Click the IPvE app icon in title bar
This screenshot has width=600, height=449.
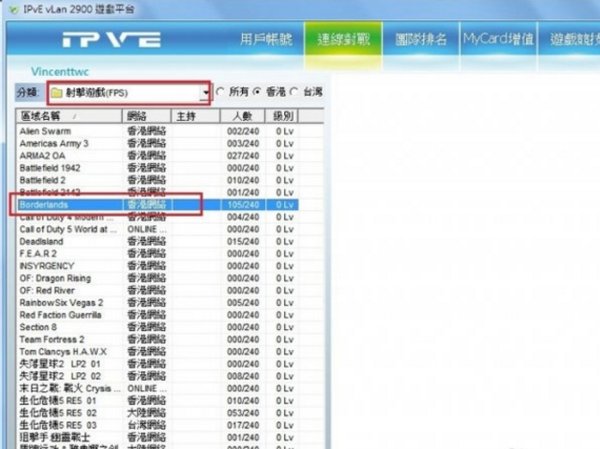pyautogui.click(x=9, y=7)
